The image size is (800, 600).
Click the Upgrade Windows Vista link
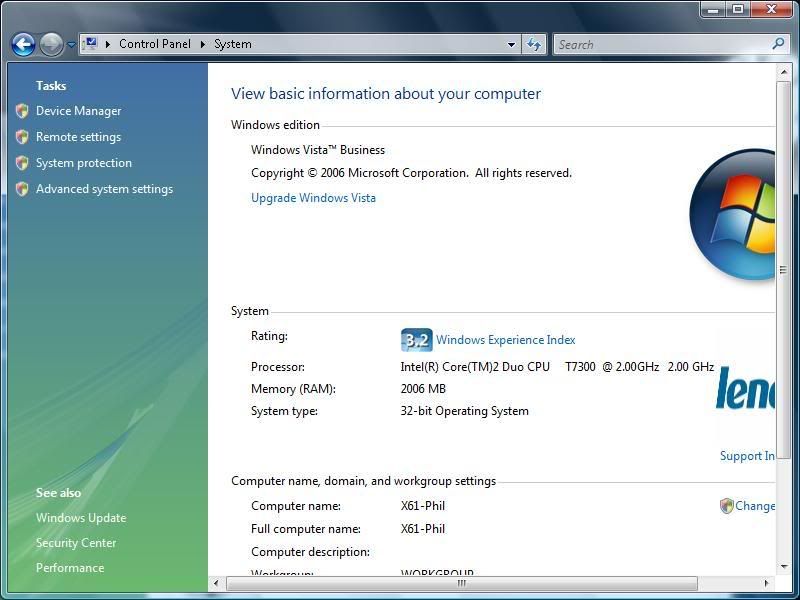click(x=313, y=198)
